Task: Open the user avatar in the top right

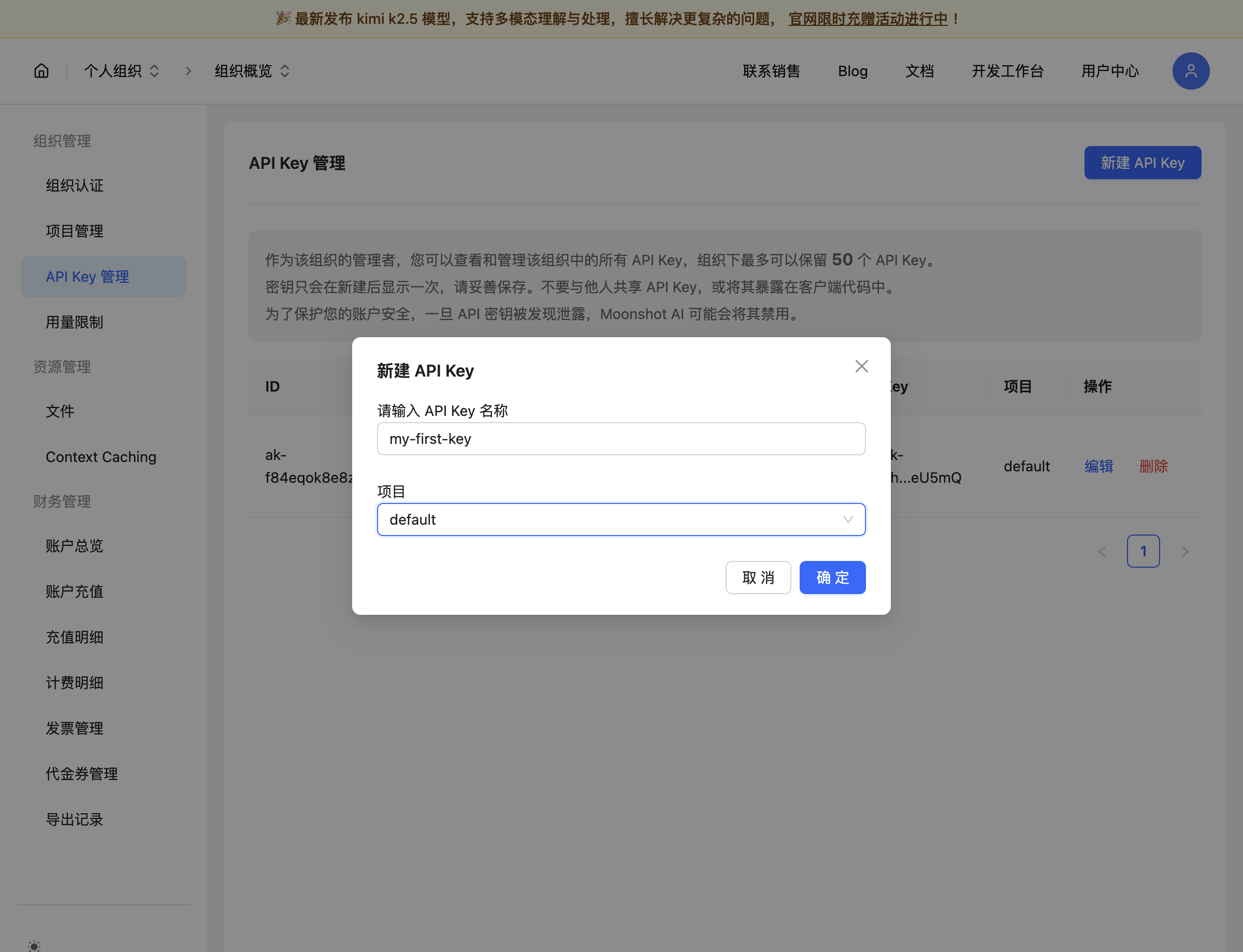Action: click(x=1190, y=71)
